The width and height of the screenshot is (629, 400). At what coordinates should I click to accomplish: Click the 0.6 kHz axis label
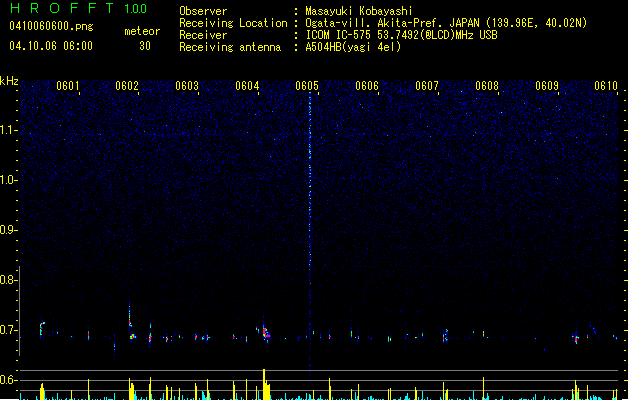tap(8, 380)
